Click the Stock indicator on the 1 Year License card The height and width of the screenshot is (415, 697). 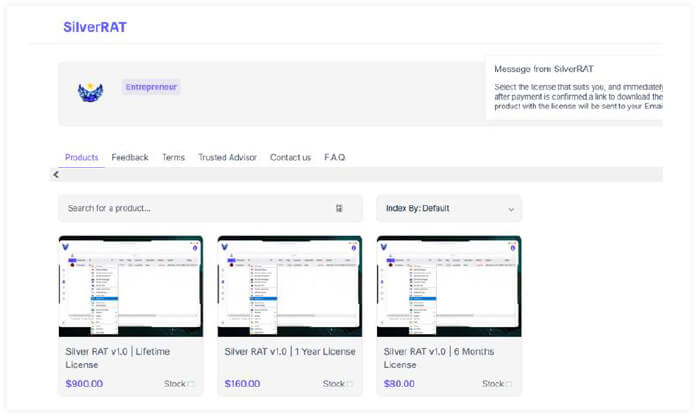tap(338, 383)
